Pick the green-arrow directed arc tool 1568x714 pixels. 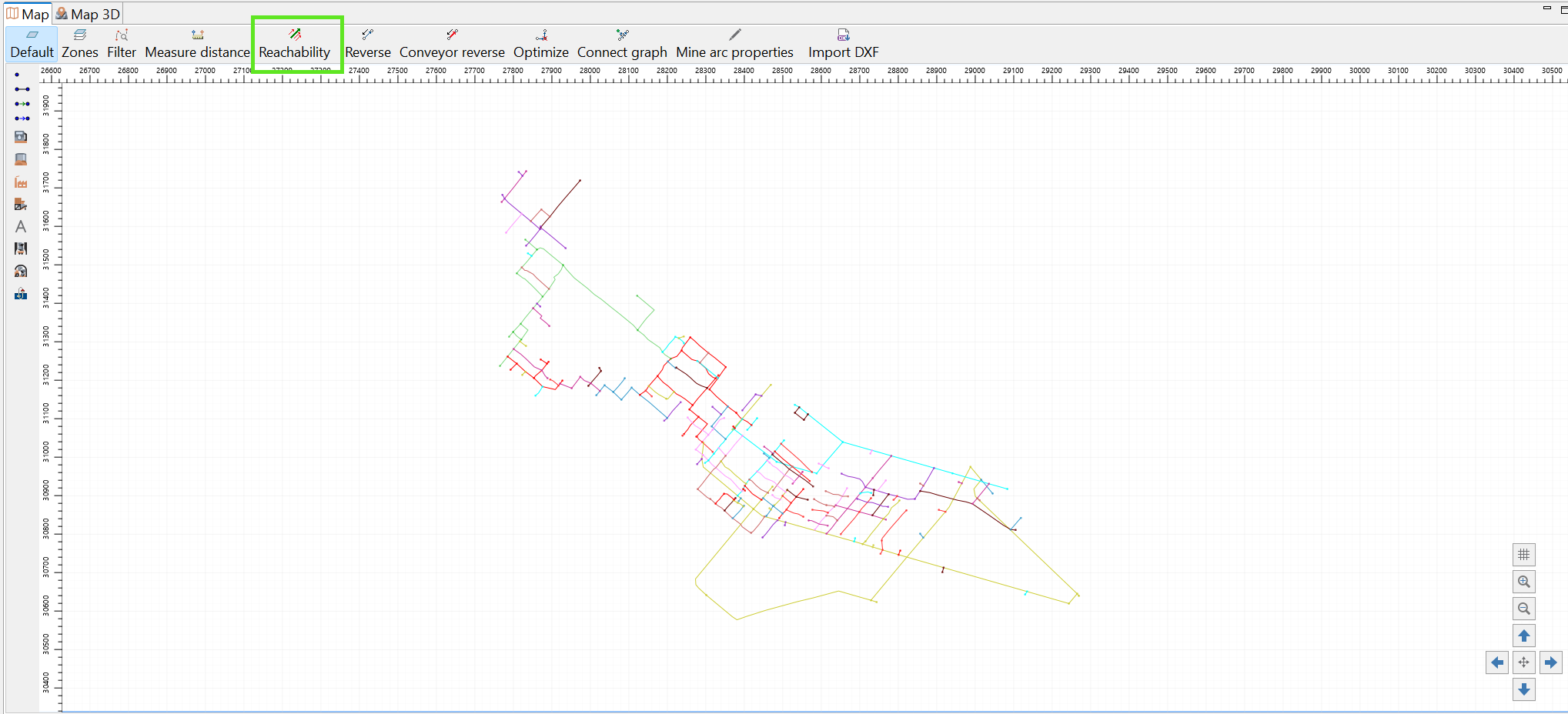(x=22, y=103)
